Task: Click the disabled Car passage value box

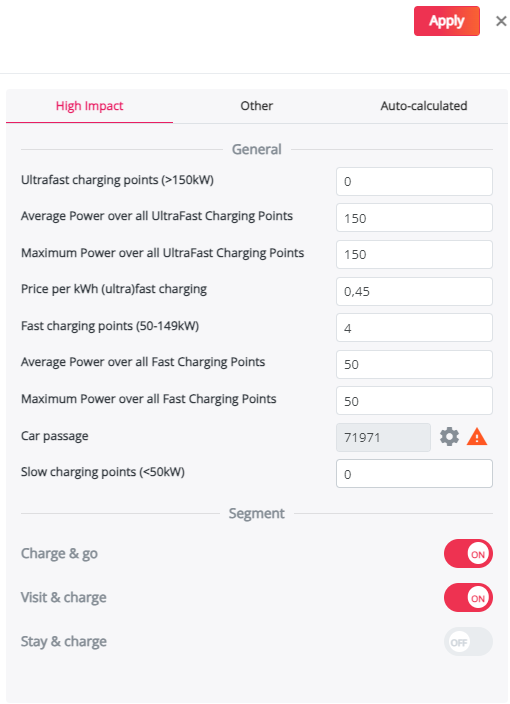Action: pos(383,437)
